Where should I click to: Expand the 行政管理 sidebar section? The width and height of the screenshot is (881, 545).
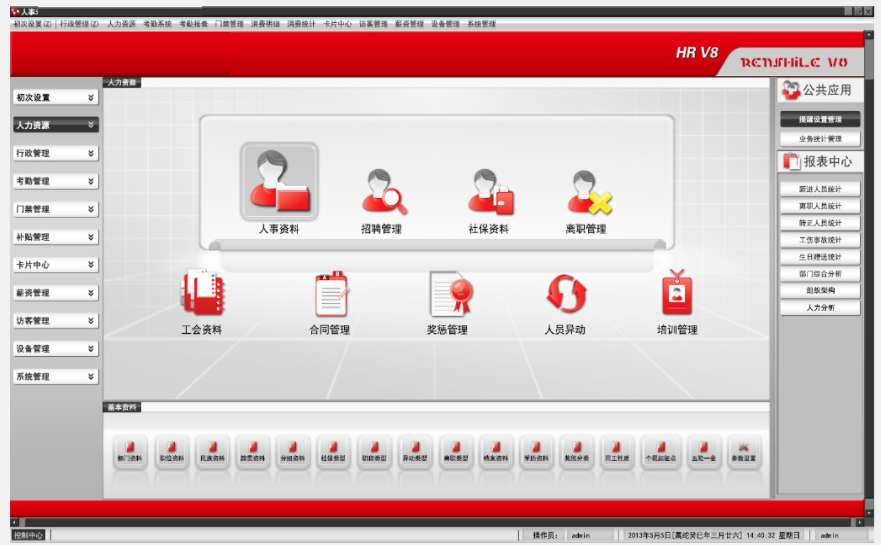(x=55, y=154)
